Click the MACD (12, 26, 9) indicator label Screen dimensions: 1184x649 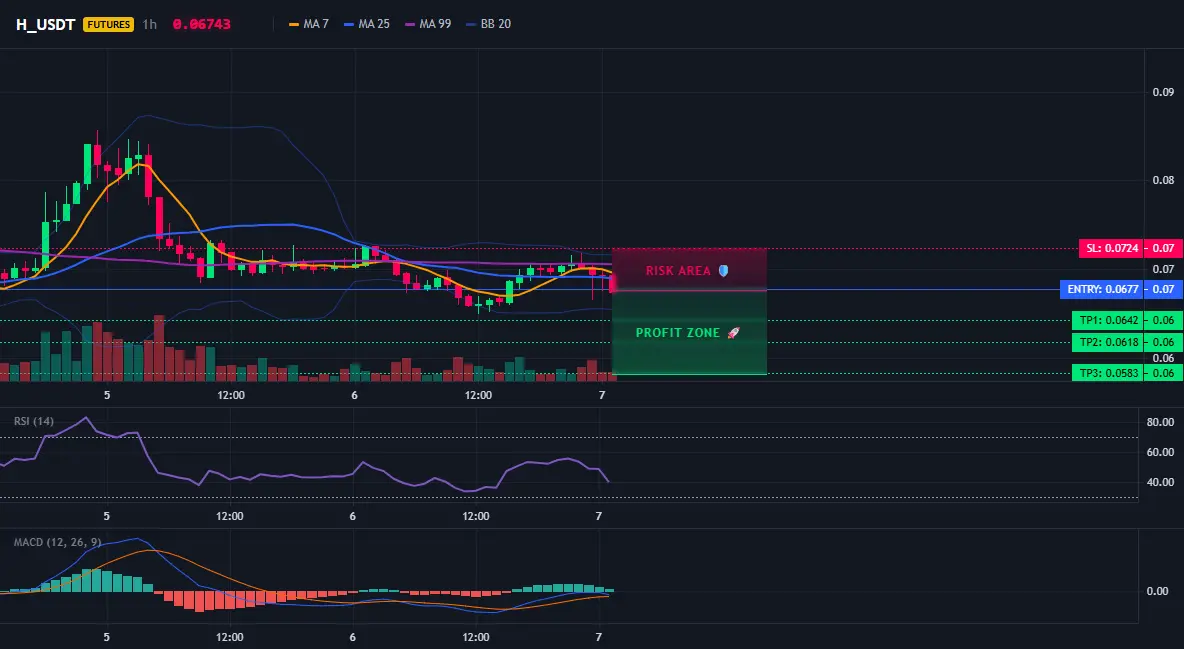point(57,542)
